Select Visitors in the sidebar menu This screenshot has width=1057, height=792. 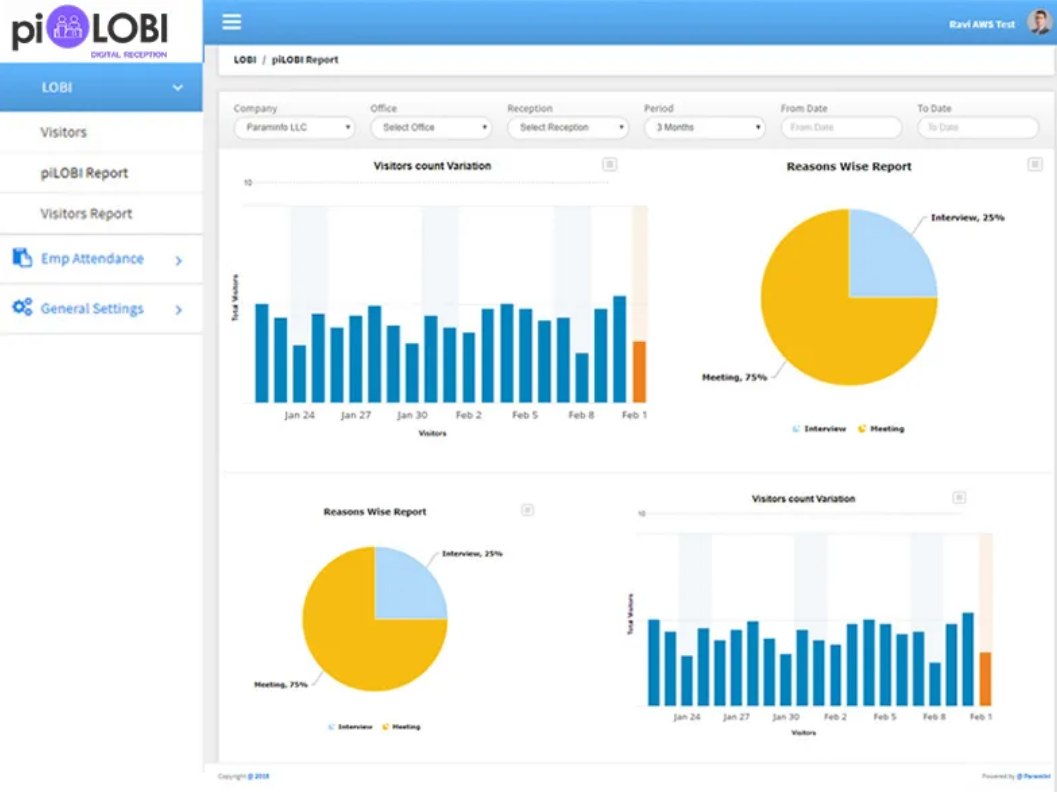tap(63, 132)
